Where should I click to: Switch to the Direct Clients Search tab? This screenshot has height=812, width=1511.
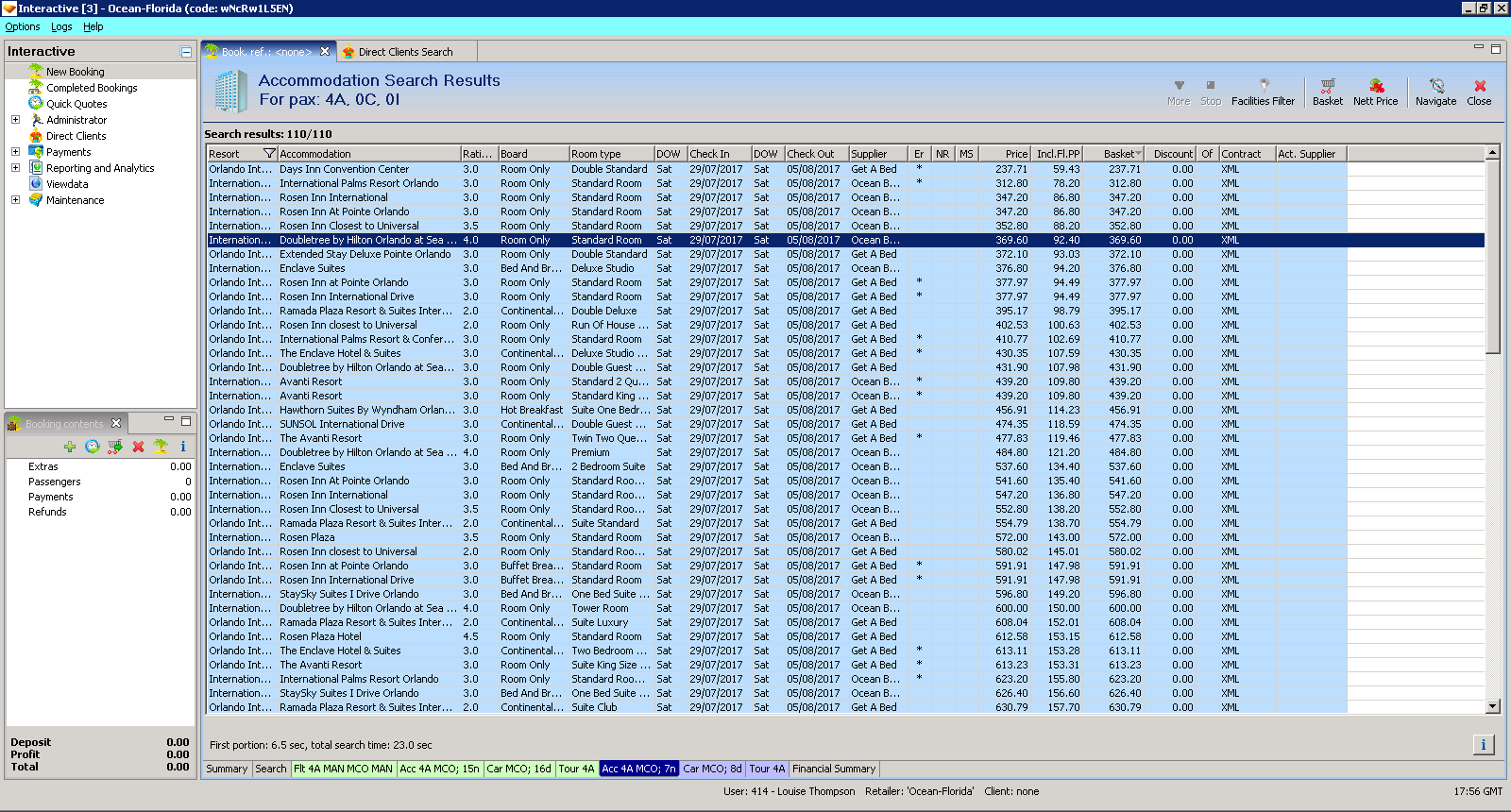(x=404, y=52)
